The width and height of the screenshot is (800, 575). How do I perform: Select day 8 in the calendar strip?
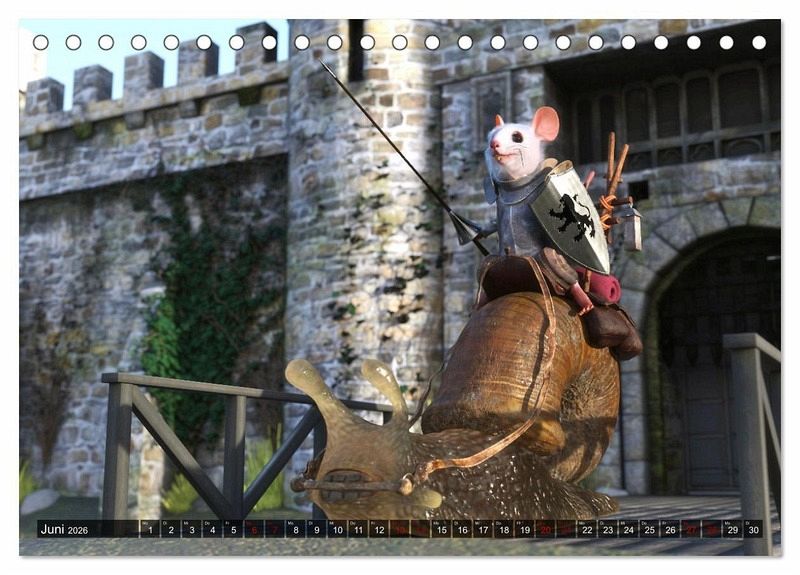pyautogui.click(x=295, y=529)
